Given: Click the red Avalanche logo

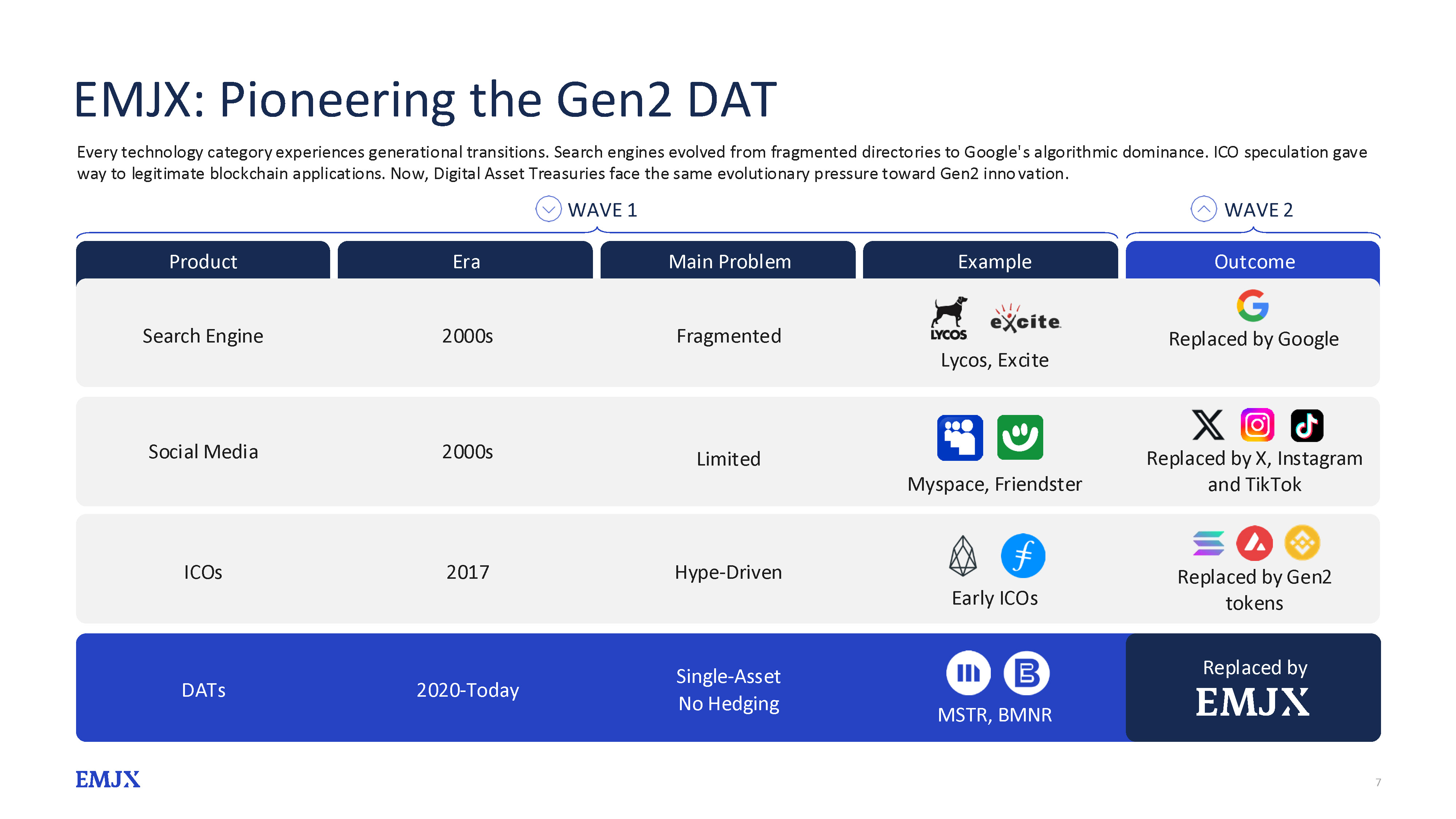Looking at the screenshot, I should [1254, 543].
